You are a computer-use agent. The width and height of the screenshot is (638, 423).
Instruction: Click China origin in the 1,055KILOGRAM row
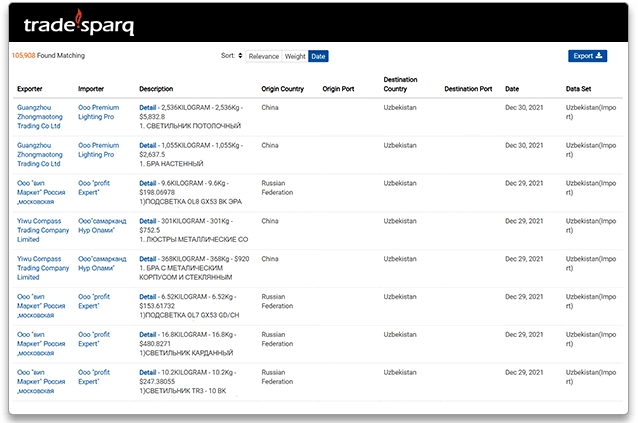(270, 146)
